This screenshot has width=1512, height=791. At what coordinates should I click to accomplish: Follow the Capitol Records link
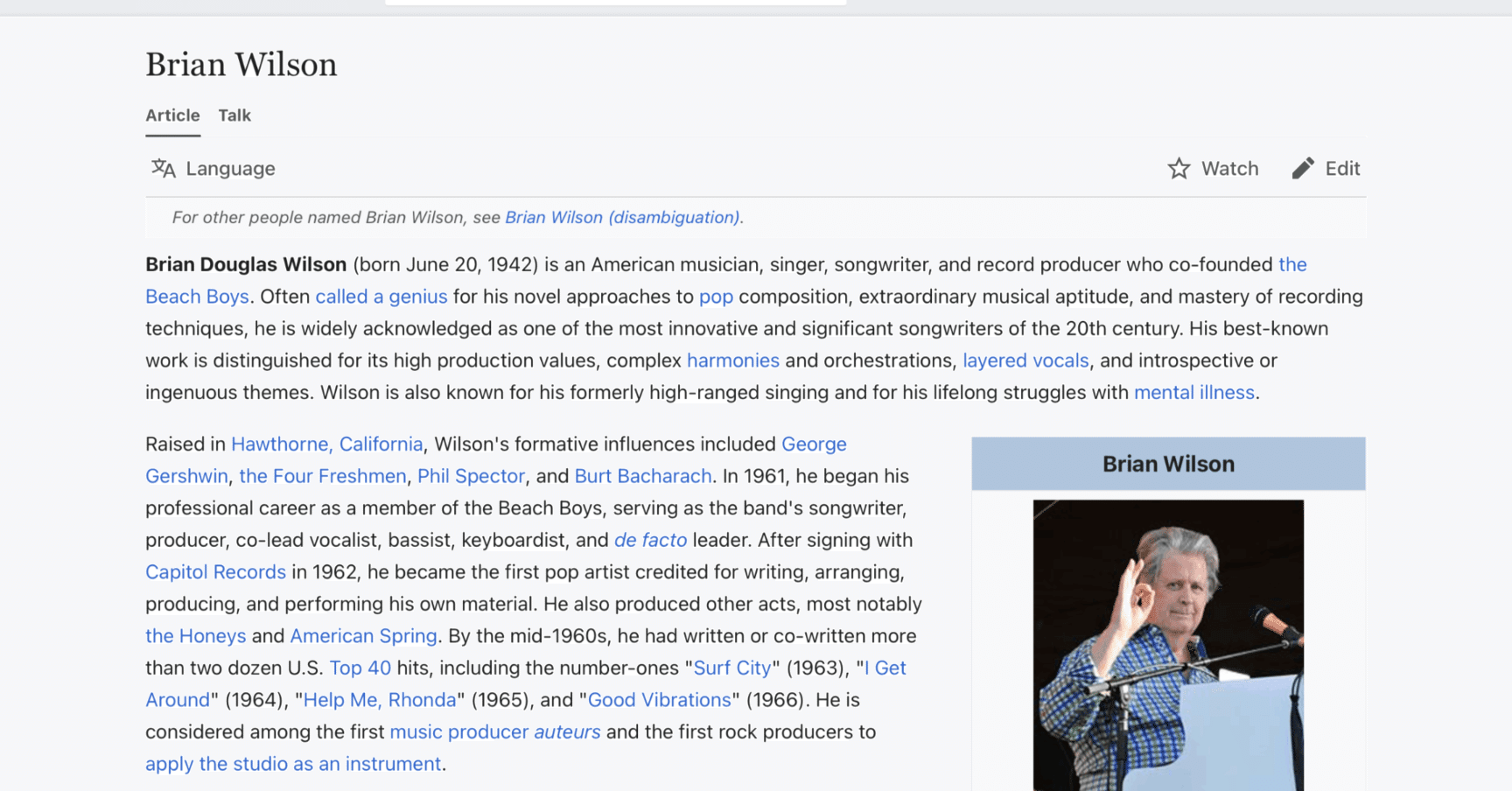[215, 572]
